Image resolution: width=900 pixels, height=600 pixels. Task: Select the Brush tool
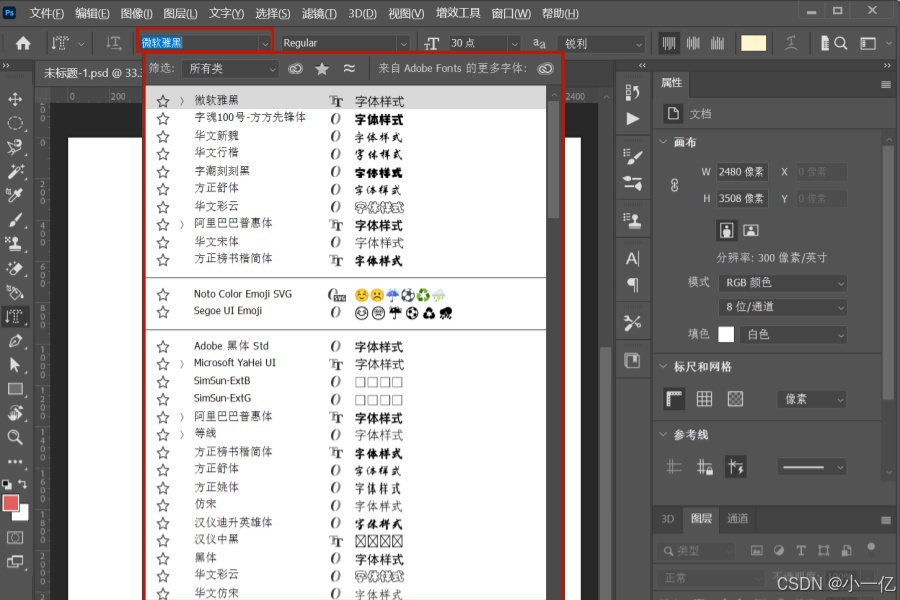click(x=15, y=220)
